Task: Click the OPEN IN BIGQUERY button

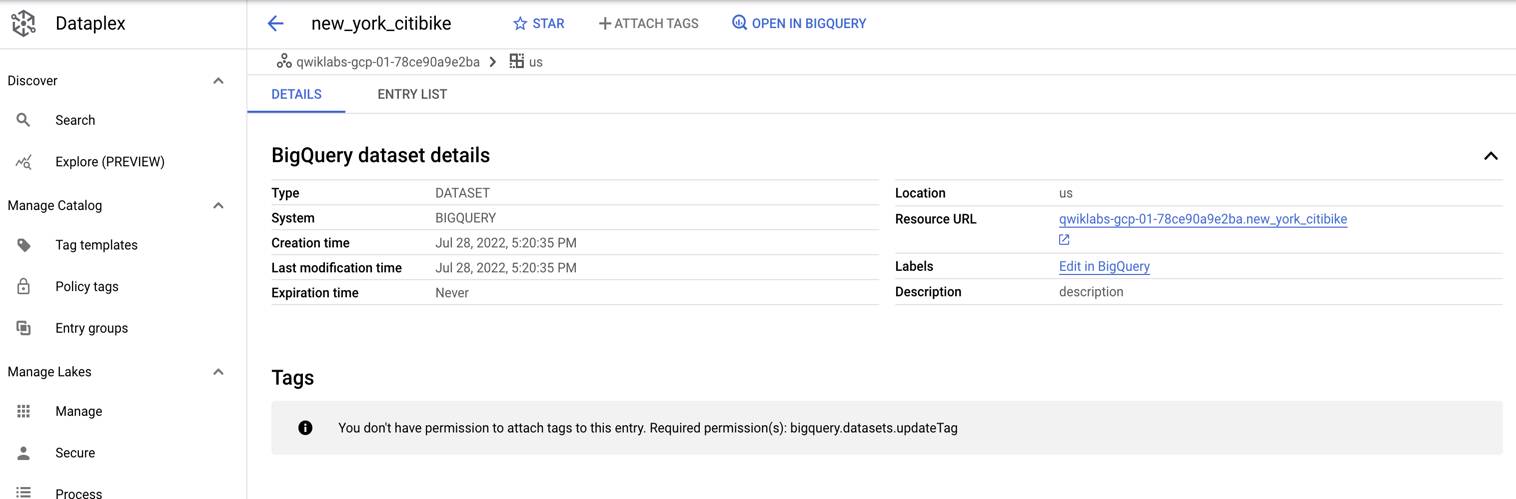Action: click(798, 23)
